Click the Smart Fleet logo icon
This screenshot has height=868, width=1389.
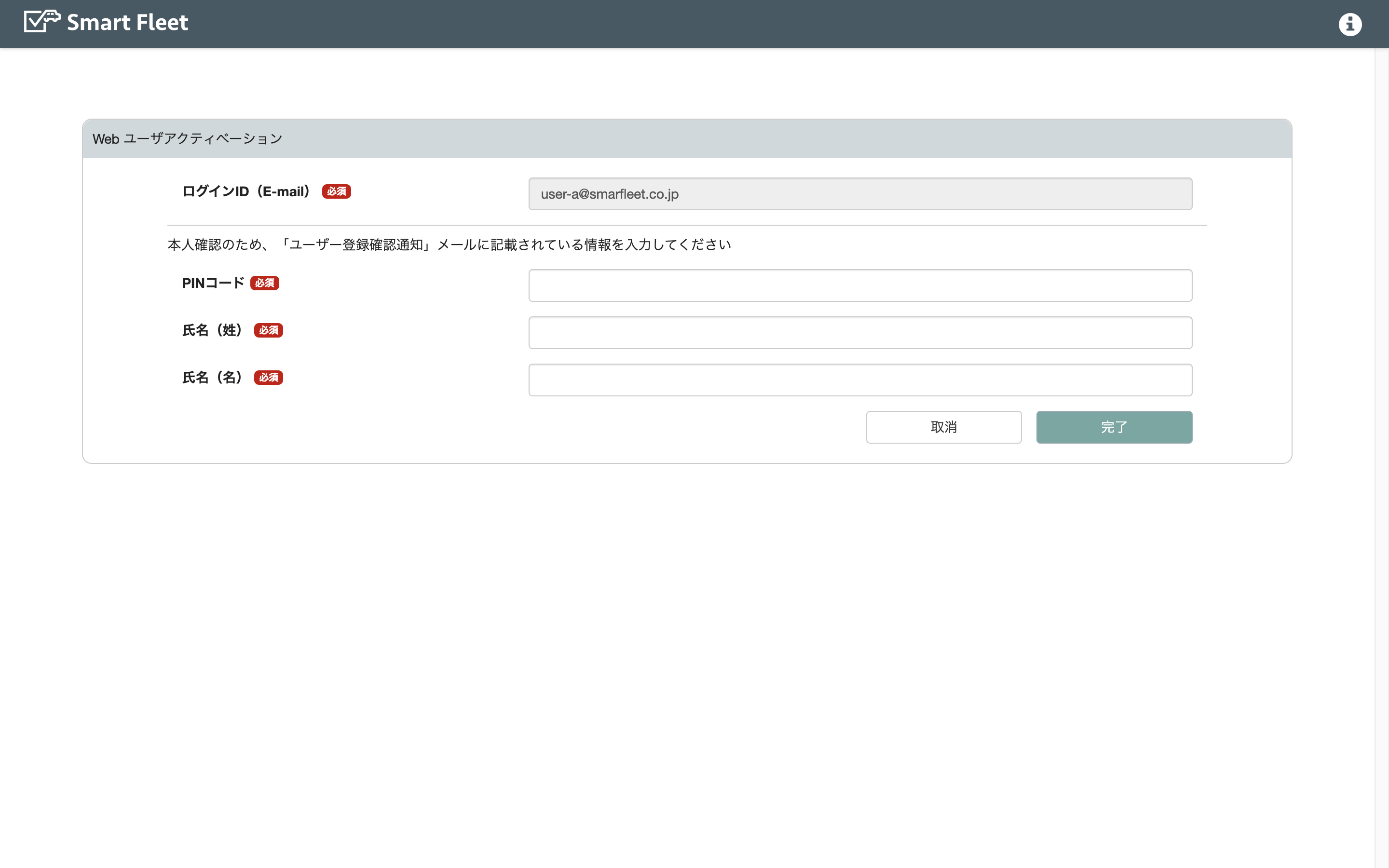[x=42, y=21]
